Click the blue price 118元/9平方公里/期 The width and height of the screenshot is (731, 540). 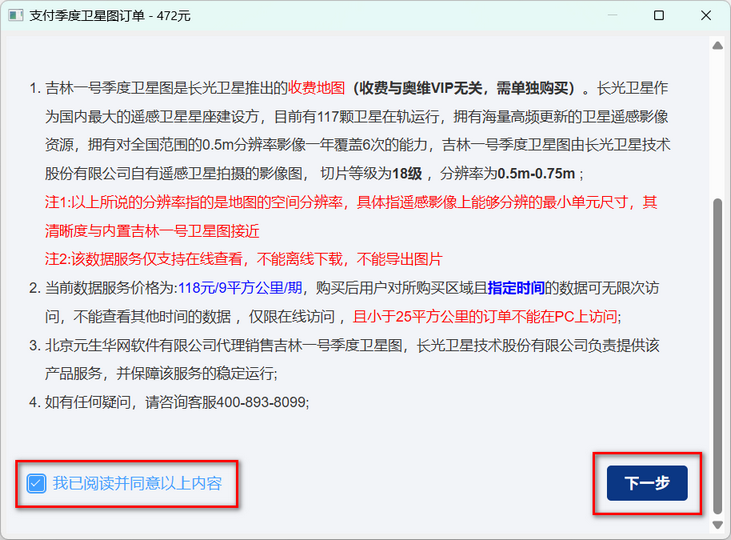pos(240,288)
